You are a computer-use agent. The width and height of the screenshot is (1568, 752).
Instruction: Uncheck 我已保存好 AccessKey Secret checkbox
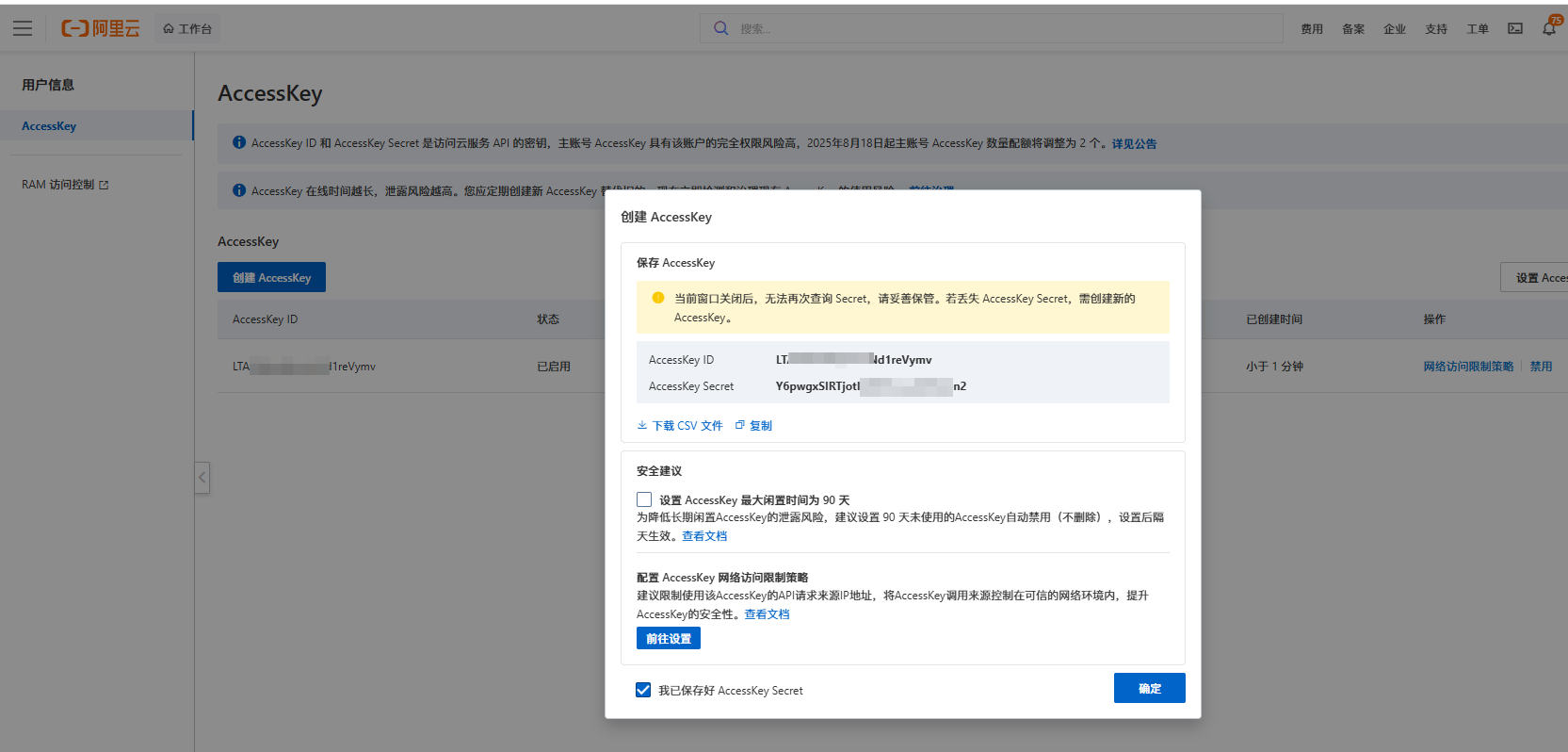(x=643, y=690)
